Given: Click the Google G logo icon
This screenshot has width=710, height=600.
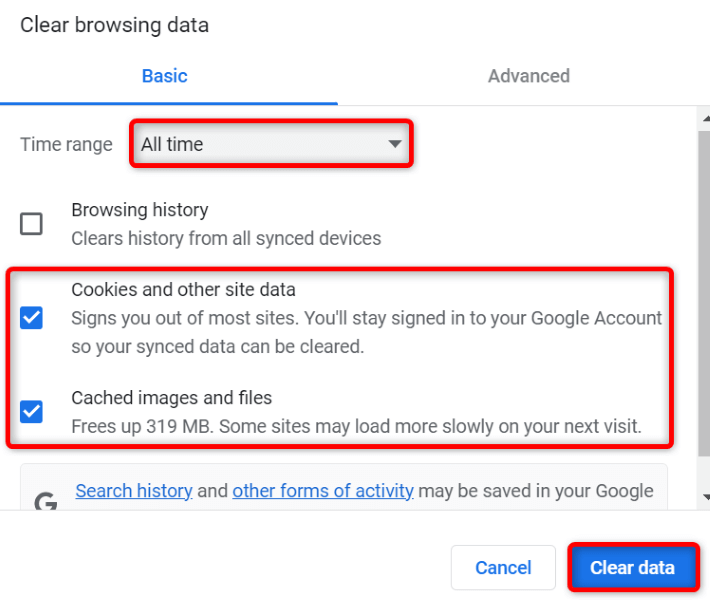Looking at the screenshot, I should click(46, 500).
